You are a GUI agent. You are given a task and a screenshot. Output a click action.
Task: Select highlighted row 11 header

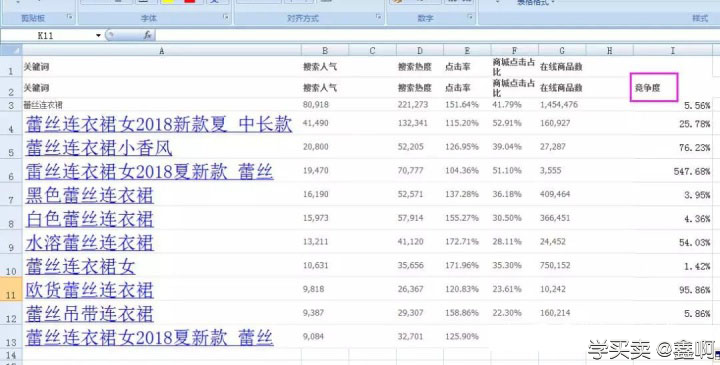11,289
